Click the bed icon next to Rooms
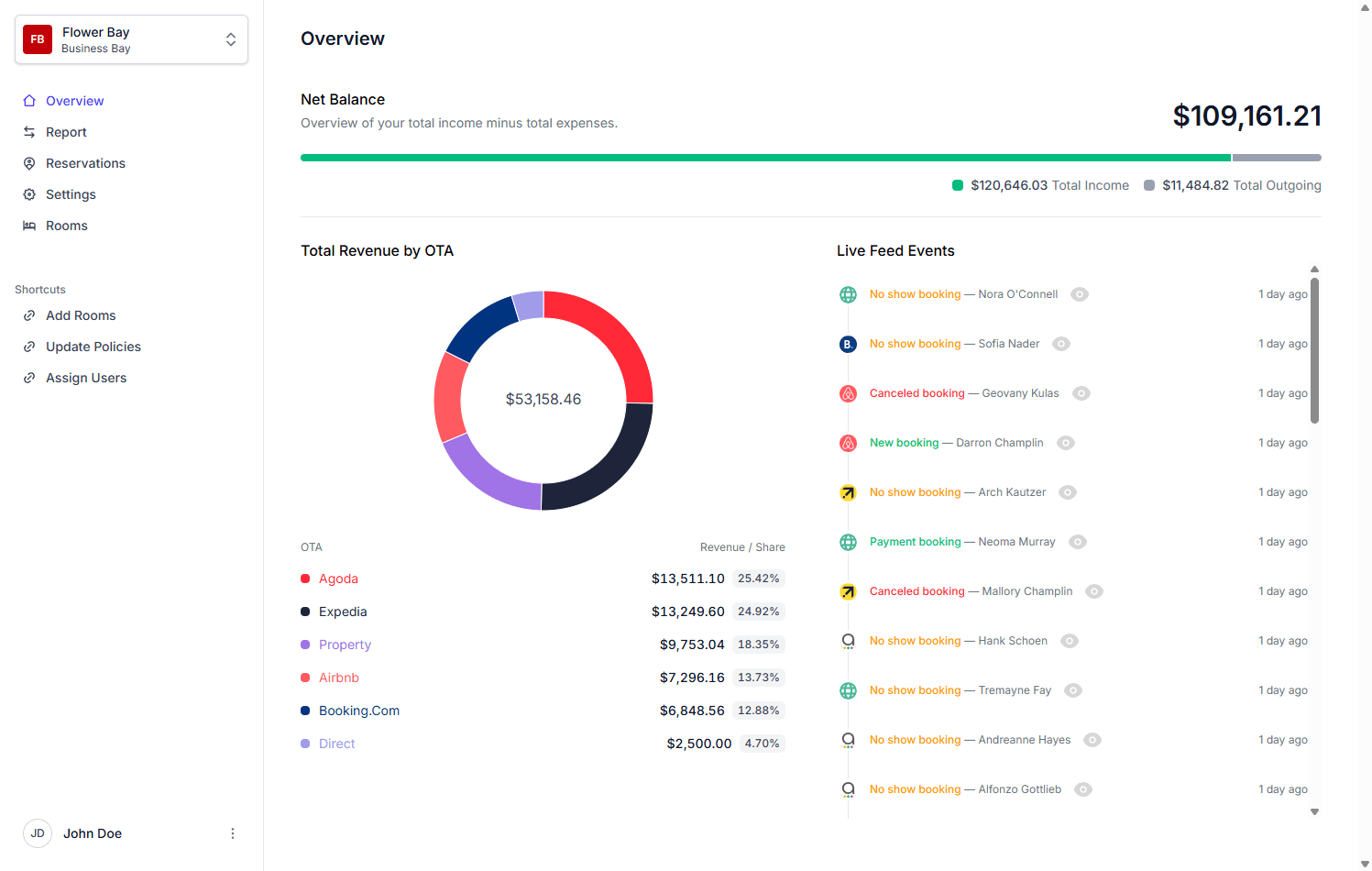Viewport: 1372px width, 871px height. (29, 226)
